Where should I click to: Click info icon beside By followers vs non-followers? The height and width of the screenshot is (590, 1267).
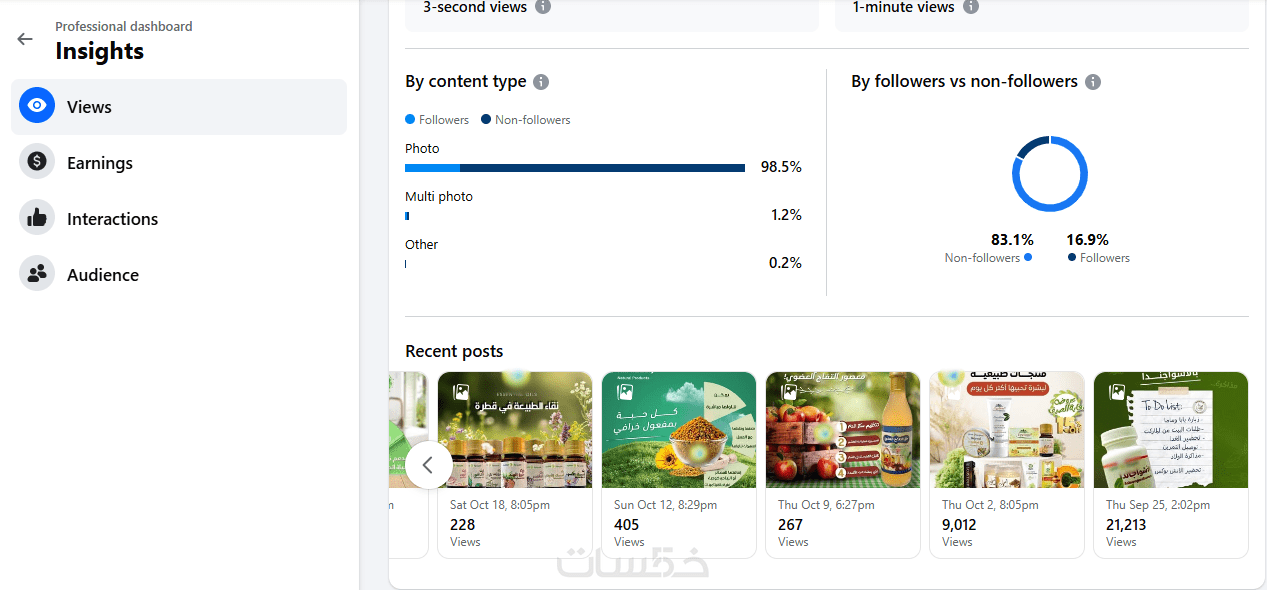(1093, 82)
